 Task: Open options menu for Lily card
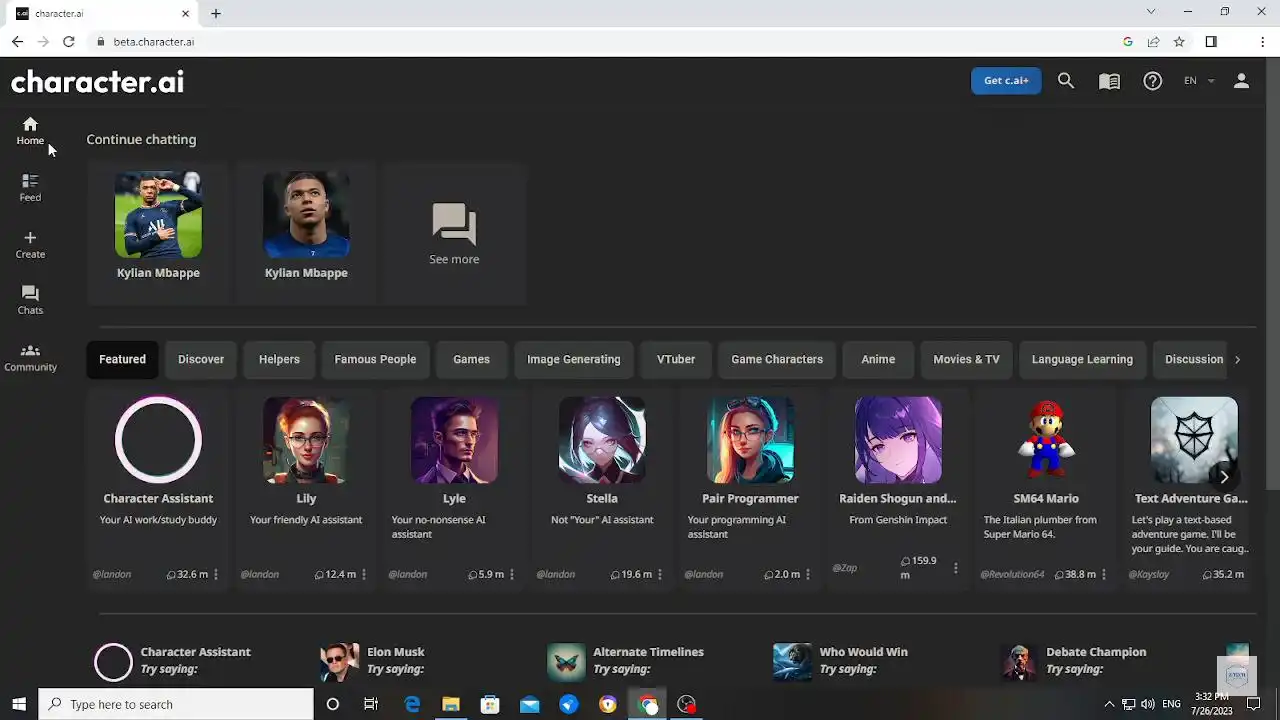(x=364, y=575)
